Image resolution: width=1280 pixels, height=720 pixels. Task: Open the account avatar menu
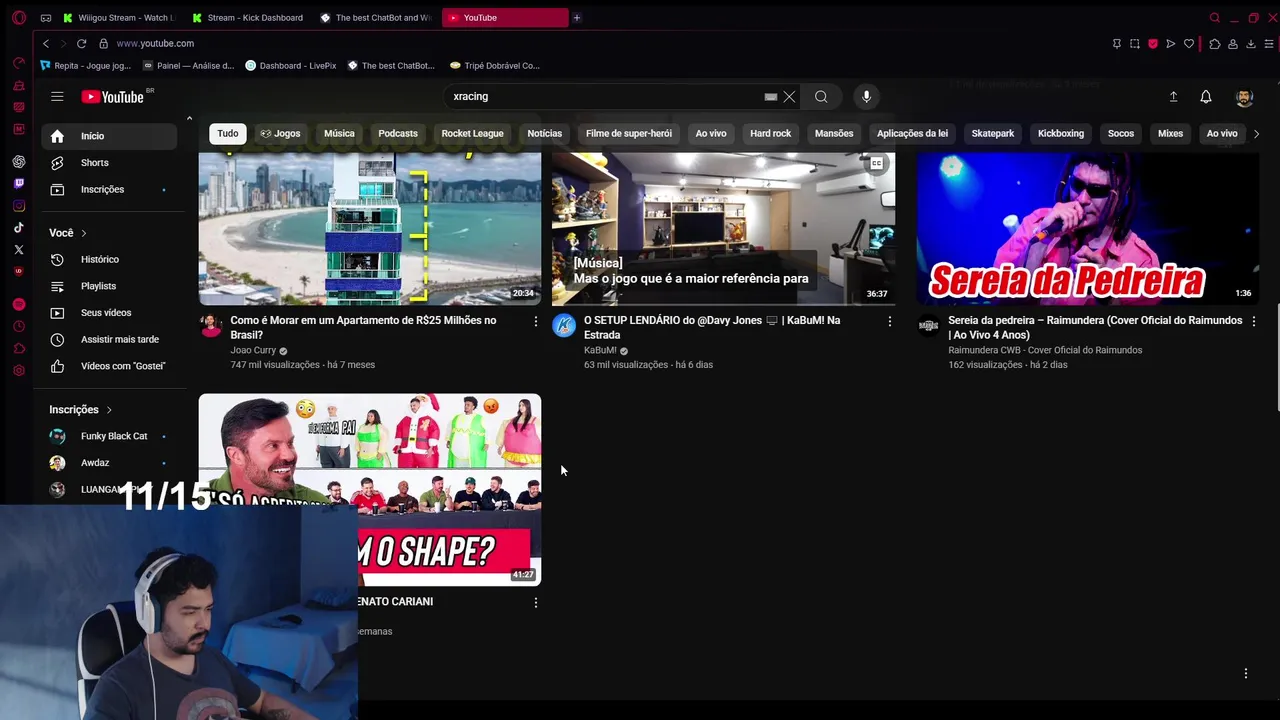(1244, 97)
